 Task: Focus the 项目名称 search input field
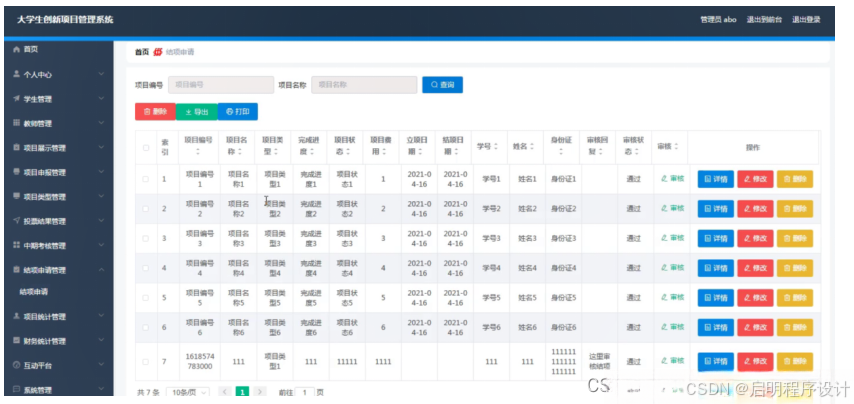click(364, 85)
